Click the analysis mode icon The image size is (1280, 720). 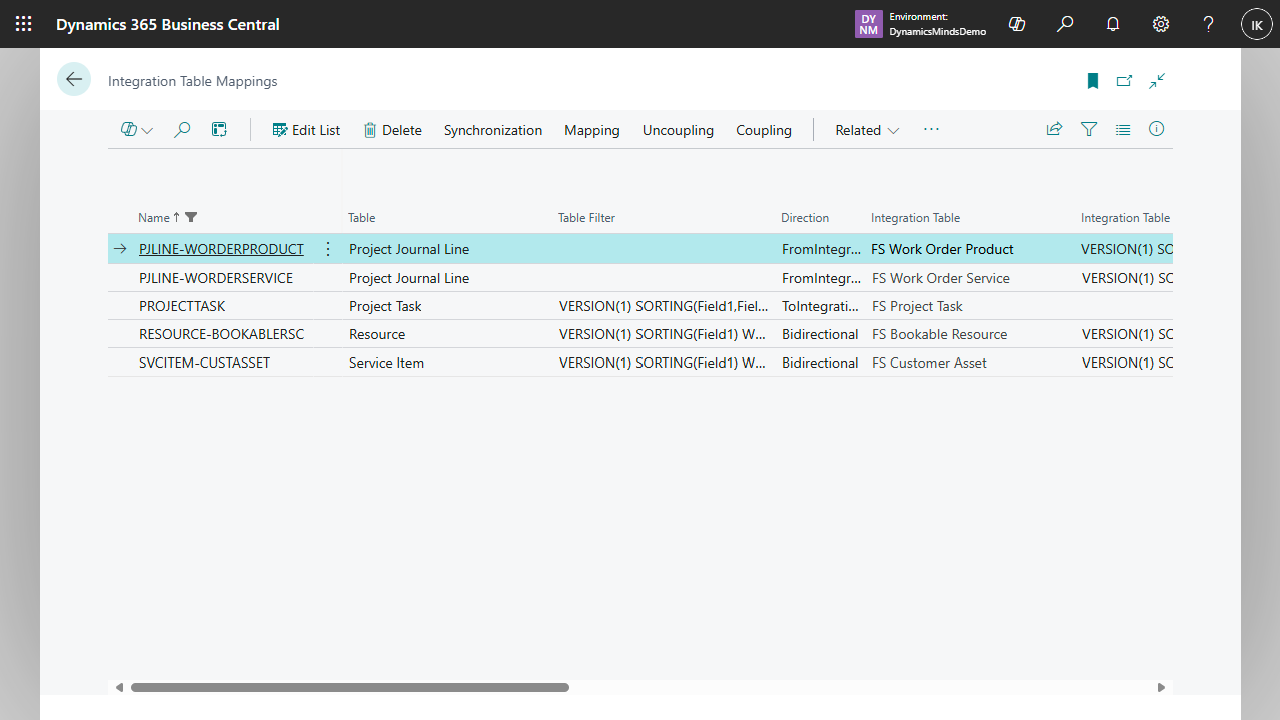click(x=219, y=130)
